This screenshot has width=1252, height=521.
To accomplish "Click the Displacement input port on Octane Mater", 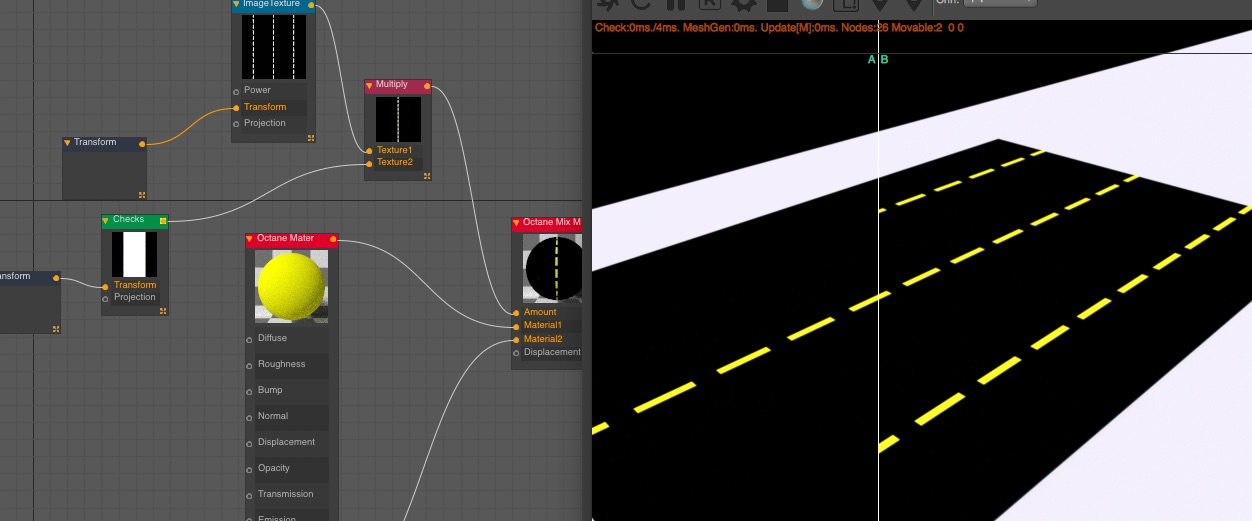I will 250,443.
